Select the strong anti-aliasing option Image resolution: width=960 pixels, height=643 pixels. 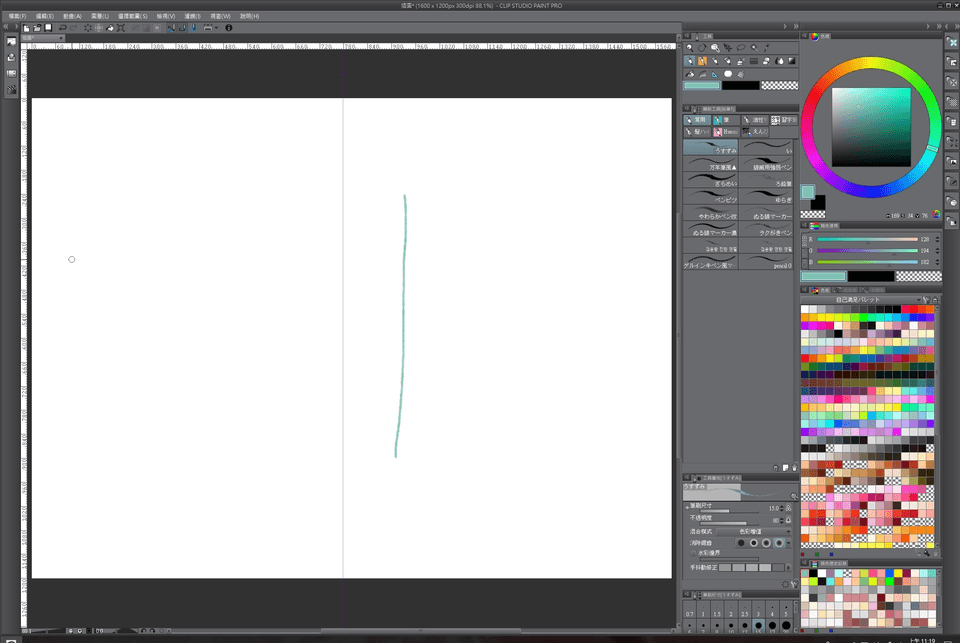[x=779, y=543]
